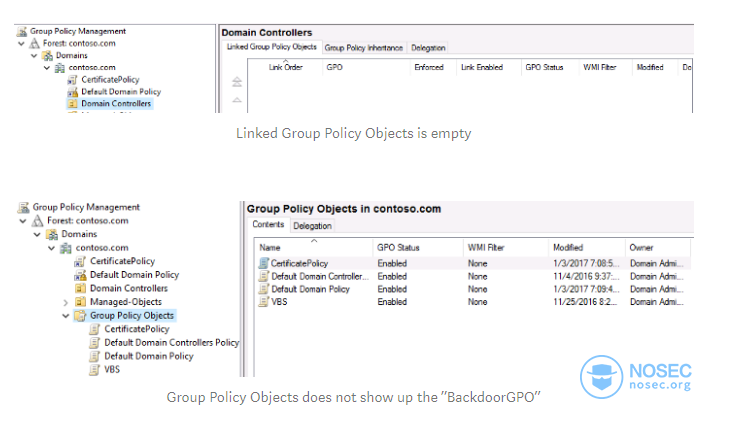744x423 pixels.
Task: Click the move link up arrow icon
Action: pyautogui.click(x=237, y=100)
